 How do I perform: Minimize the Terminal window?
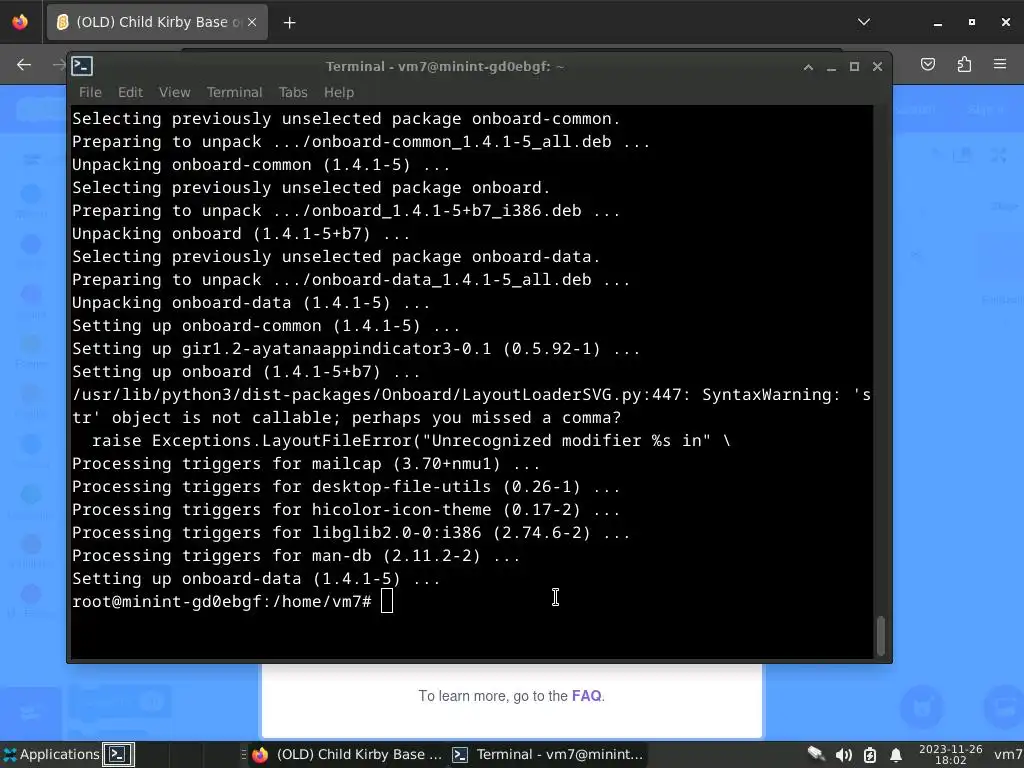(831, 67)
